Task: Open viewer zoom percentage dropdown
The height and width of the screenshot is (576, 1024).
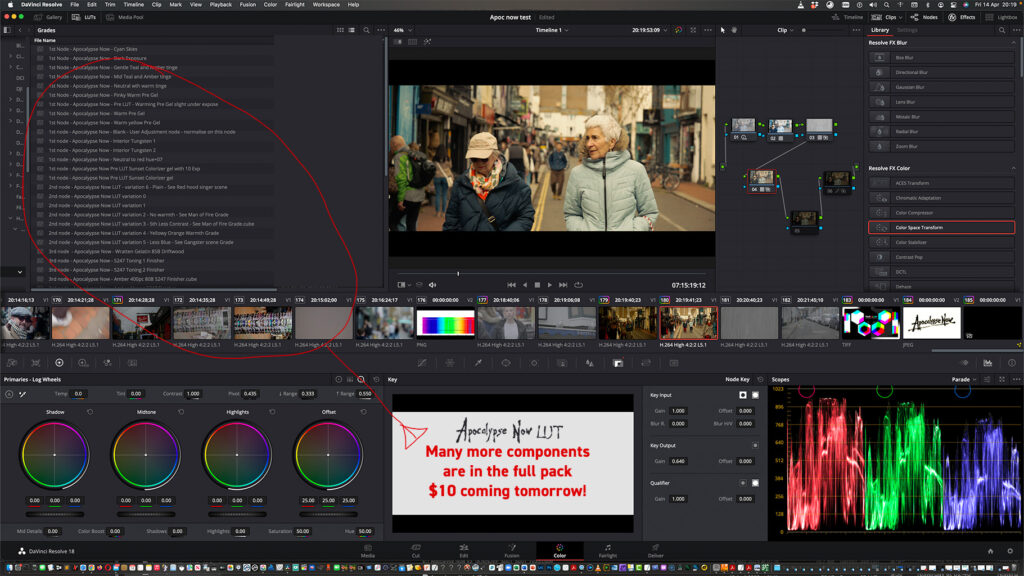Action: click(x=403, y=30)
